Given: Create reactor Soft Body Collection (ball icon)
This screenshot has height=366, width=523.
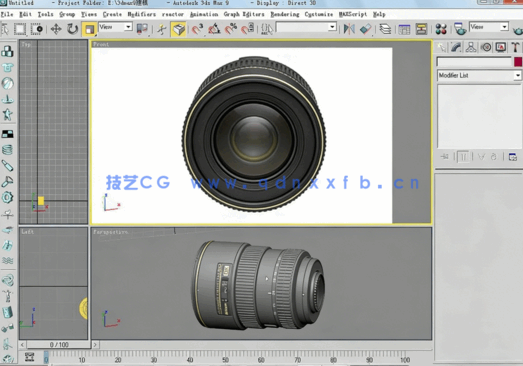Looking at the screenshot, I should 7,83.
